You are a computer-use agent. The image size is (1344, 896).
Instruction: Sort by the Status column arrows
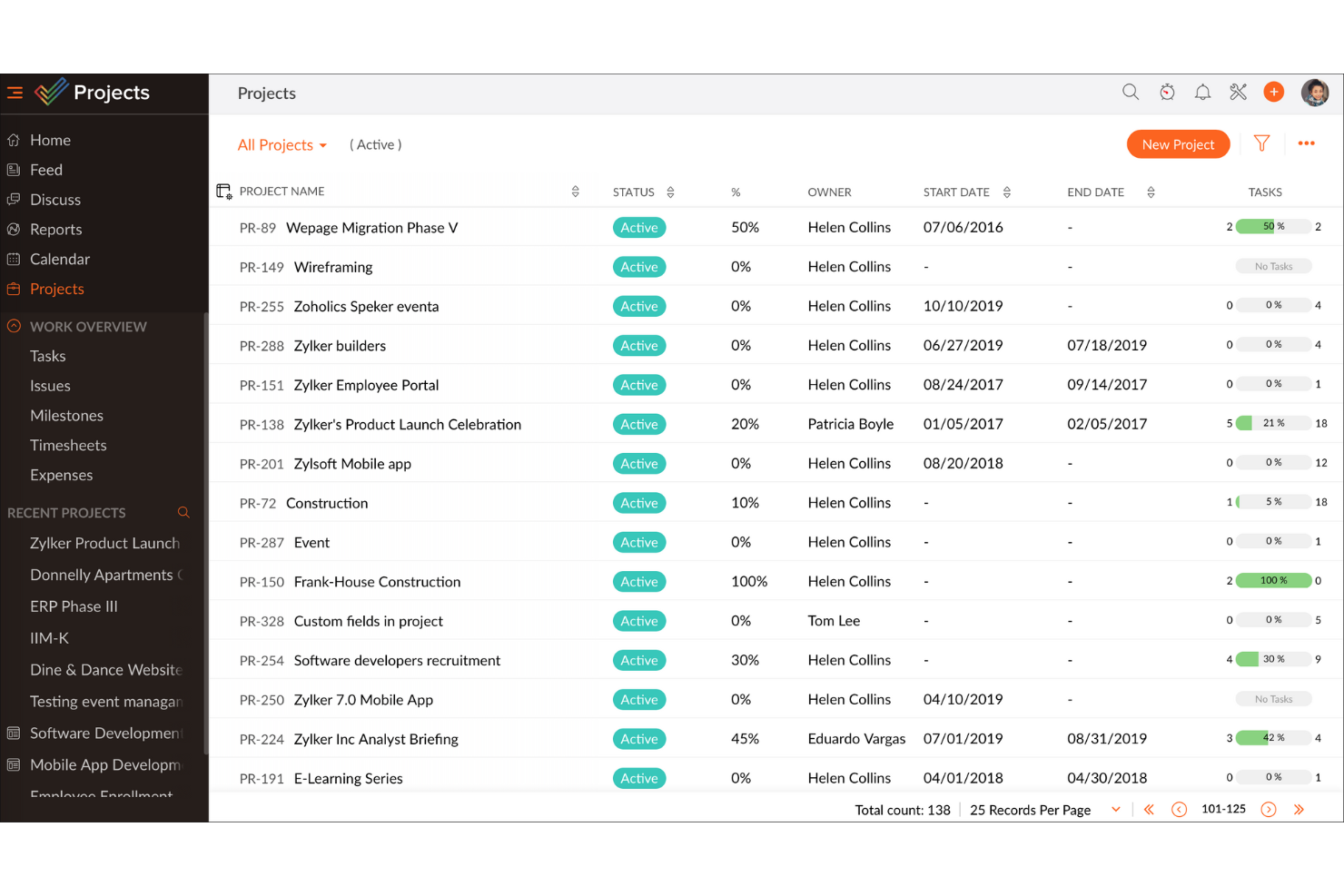(670, 192)
